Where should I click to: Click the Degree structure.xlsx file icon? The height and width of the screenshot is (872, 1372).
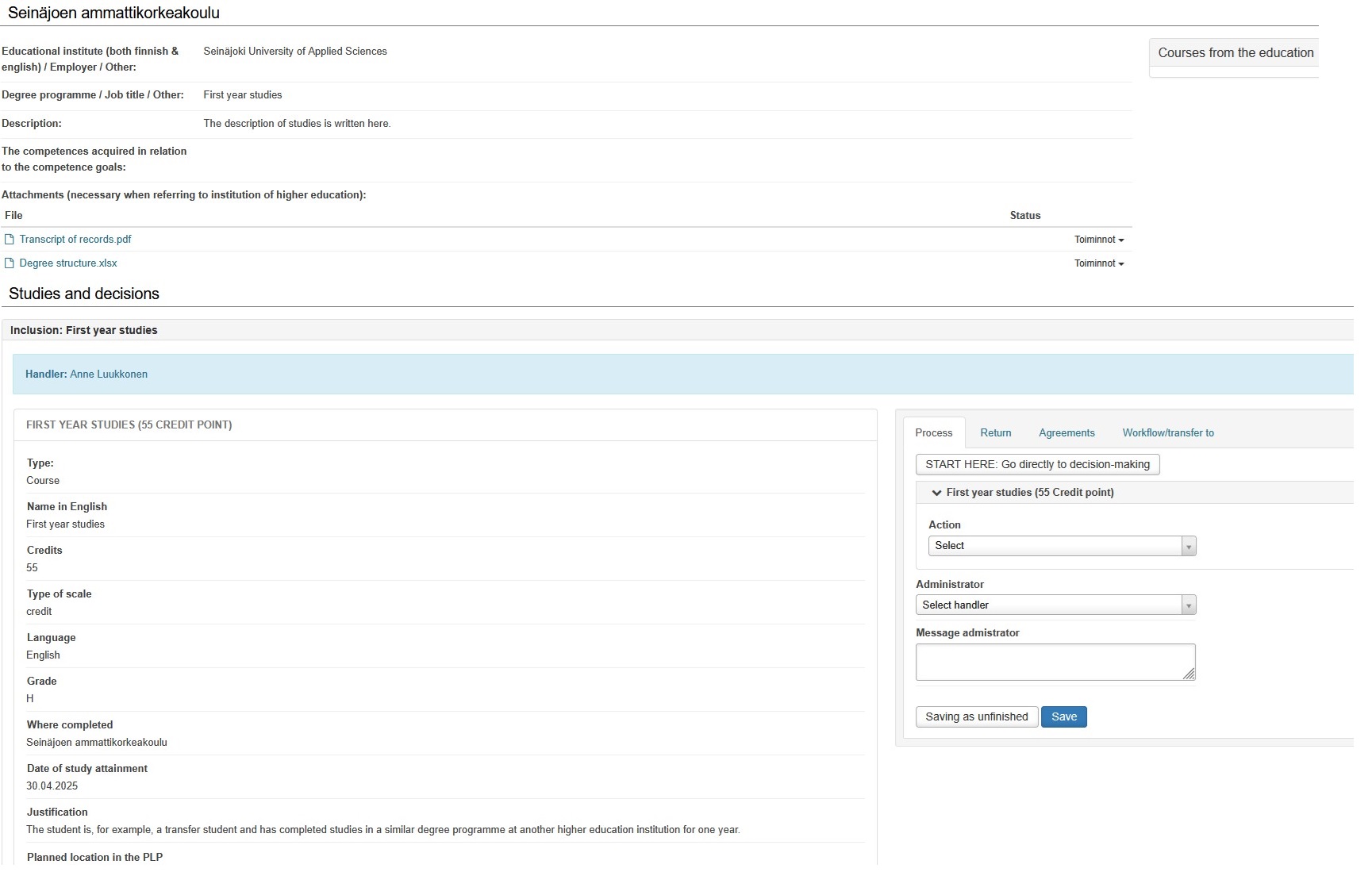10,263
